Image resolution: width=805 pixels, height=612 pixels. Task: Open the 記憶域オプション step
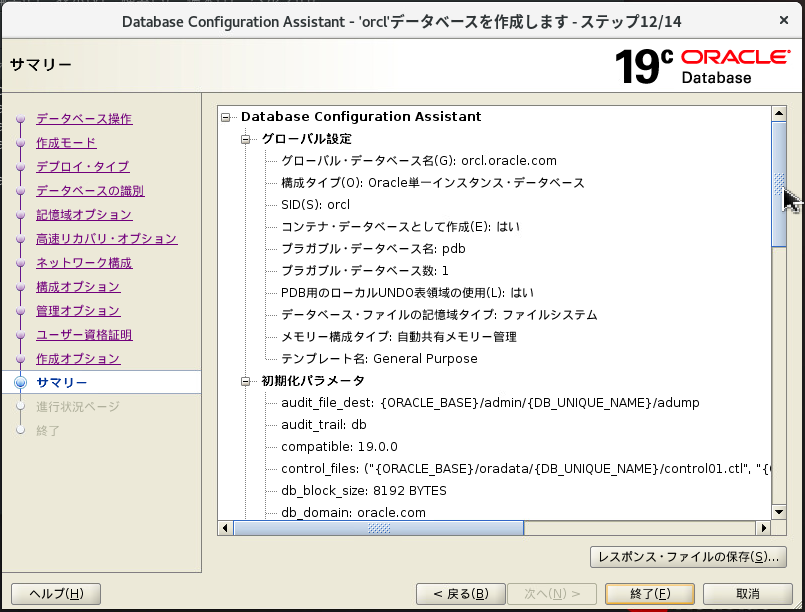coord(84,215)
